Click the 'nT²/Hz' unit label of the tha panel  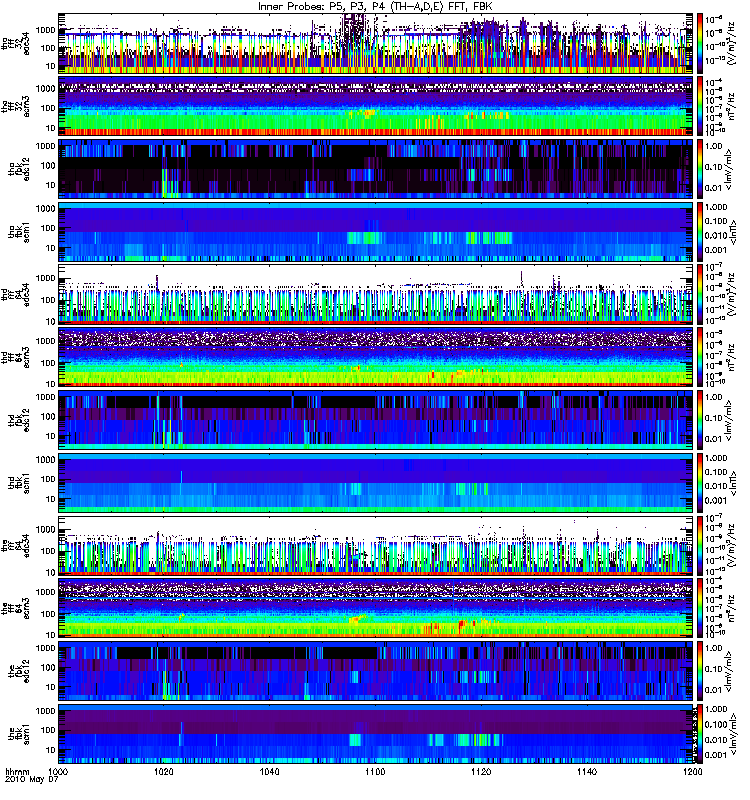[x=732, y=106]
